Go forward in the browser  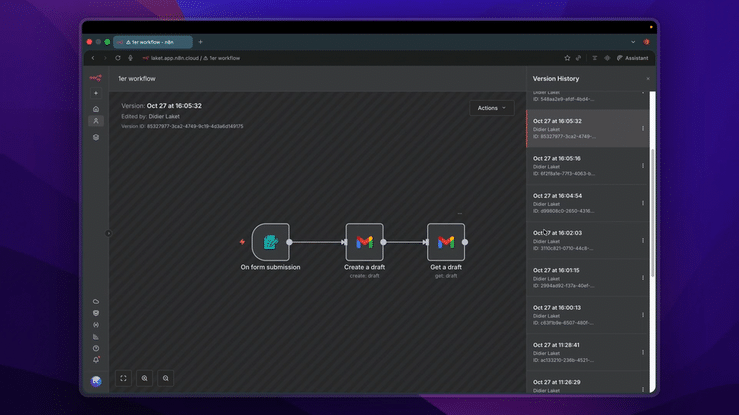click(105, 58)
